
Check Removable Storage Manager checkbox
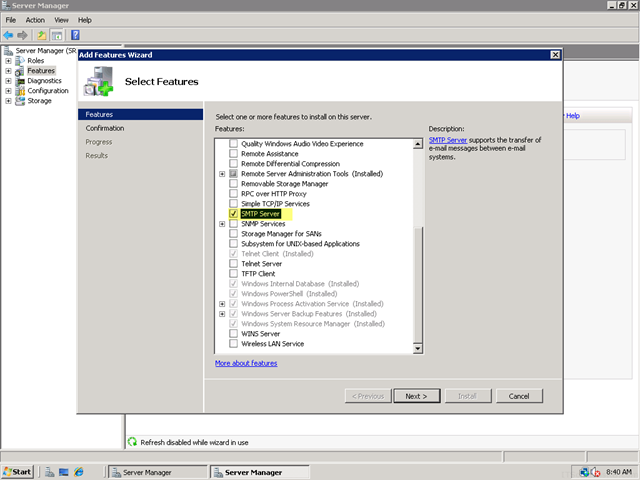pos(233,184)
